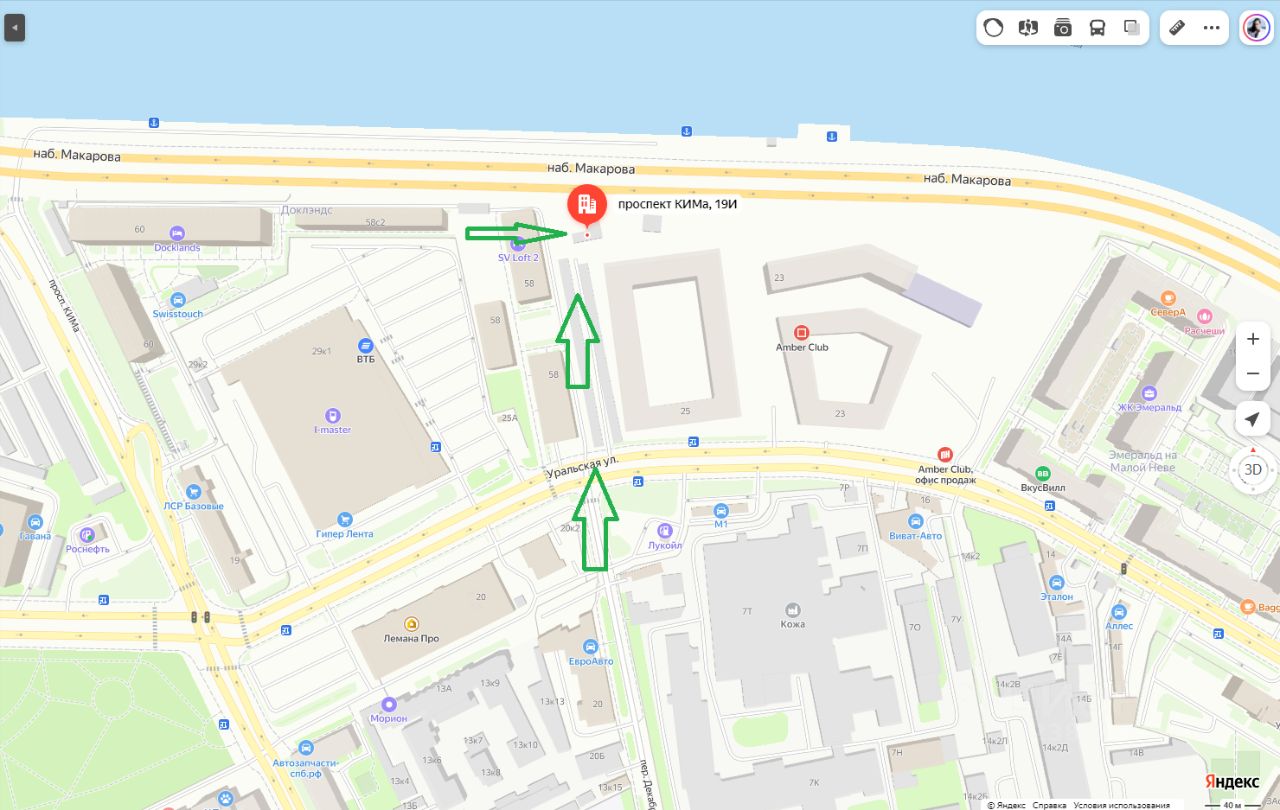1280x810 pixels.
Task: Locate me with the navigation arrow
Action: [x=1253, y=419]
